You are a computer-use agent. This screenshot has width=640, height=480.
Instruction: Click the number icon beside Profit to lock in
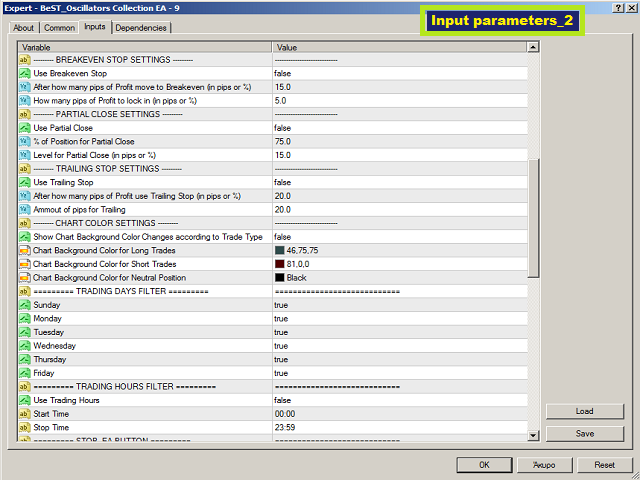25,100
